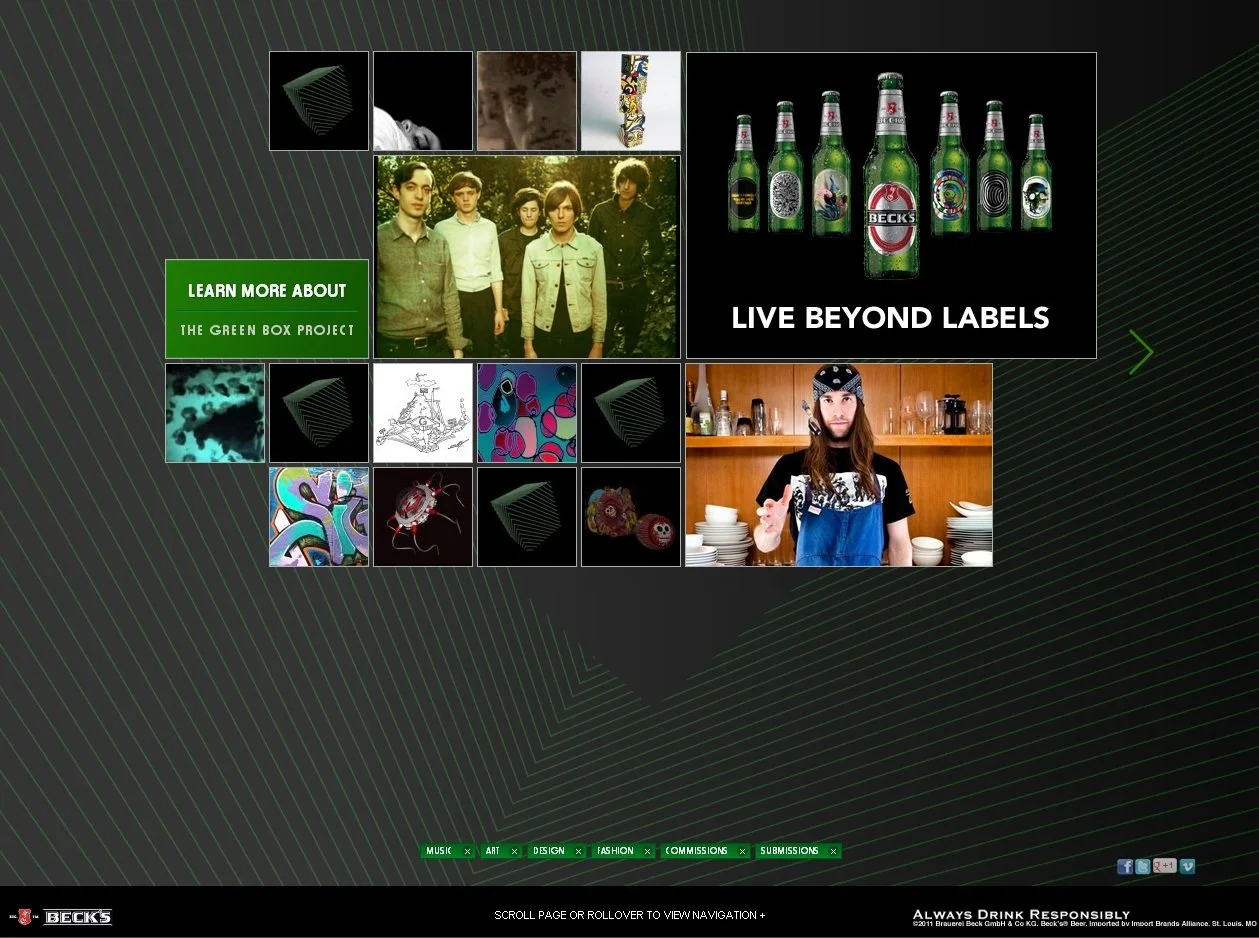The height and width of the screenshot is (938, 1259).
Task: Remove the Design filter with its x
Action: 577,852
